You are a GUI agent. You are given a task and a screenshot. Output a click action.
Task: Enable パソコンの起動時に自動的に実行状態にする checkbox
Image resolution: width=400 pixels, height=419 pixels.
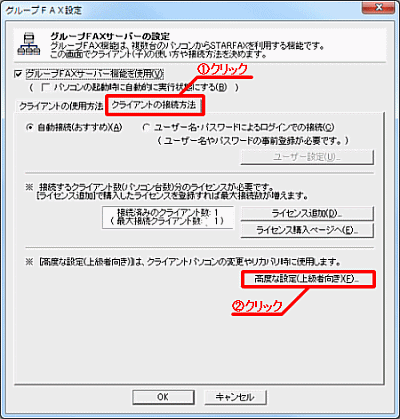tap(45, 88)
